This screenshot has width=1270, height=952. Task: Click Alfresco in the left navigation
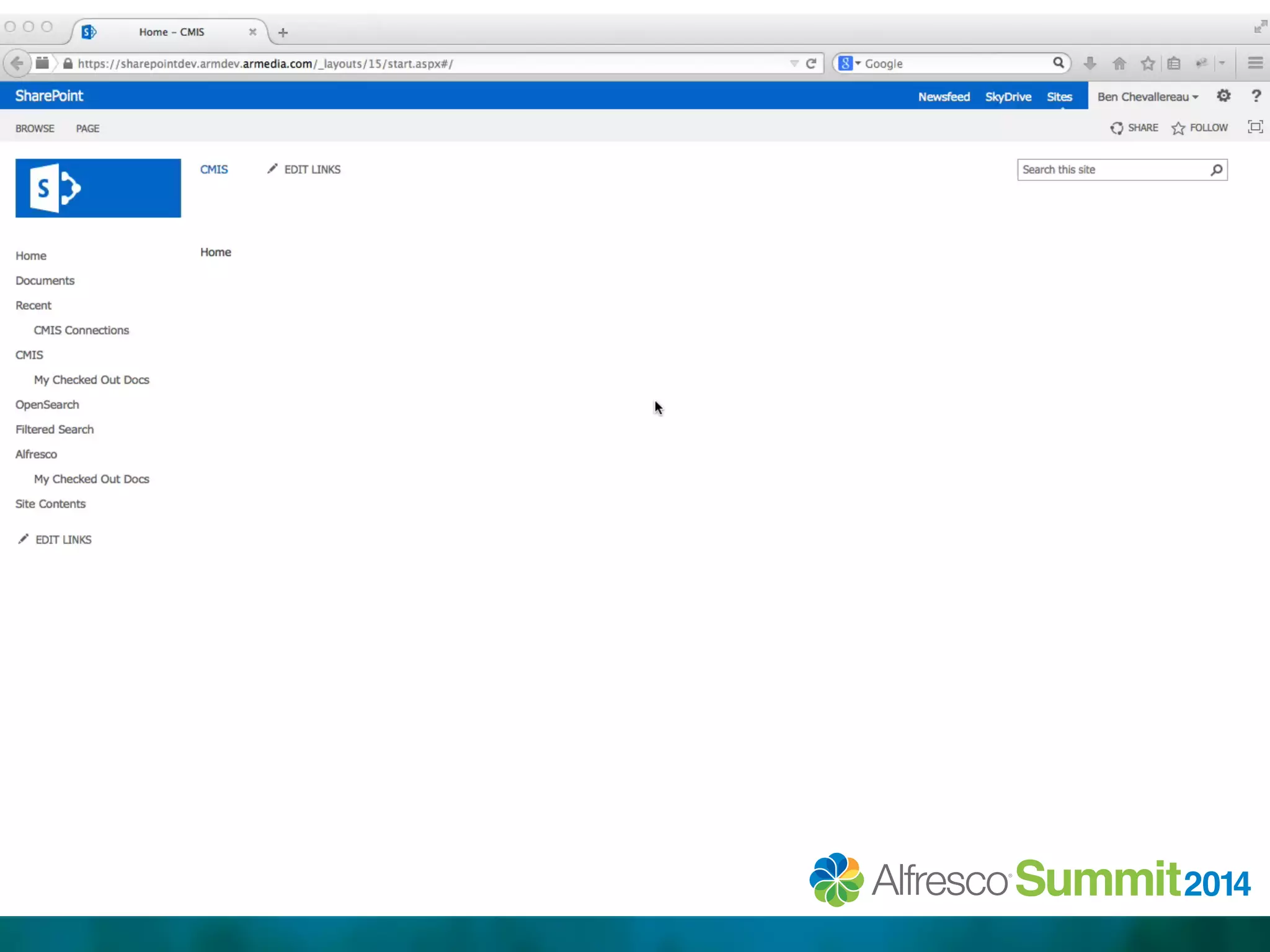click(36, 454)
